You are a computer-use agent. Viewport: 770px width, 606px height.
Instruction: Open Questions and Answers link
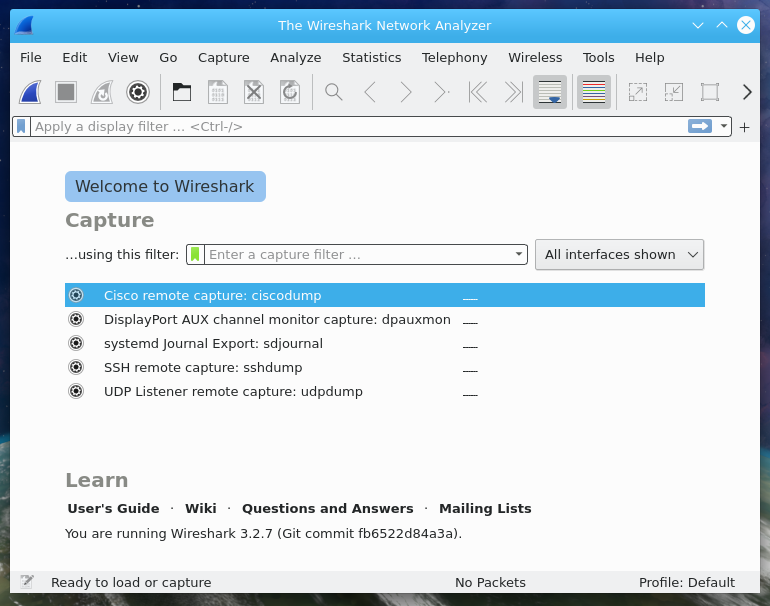click(x=328, y=508)
